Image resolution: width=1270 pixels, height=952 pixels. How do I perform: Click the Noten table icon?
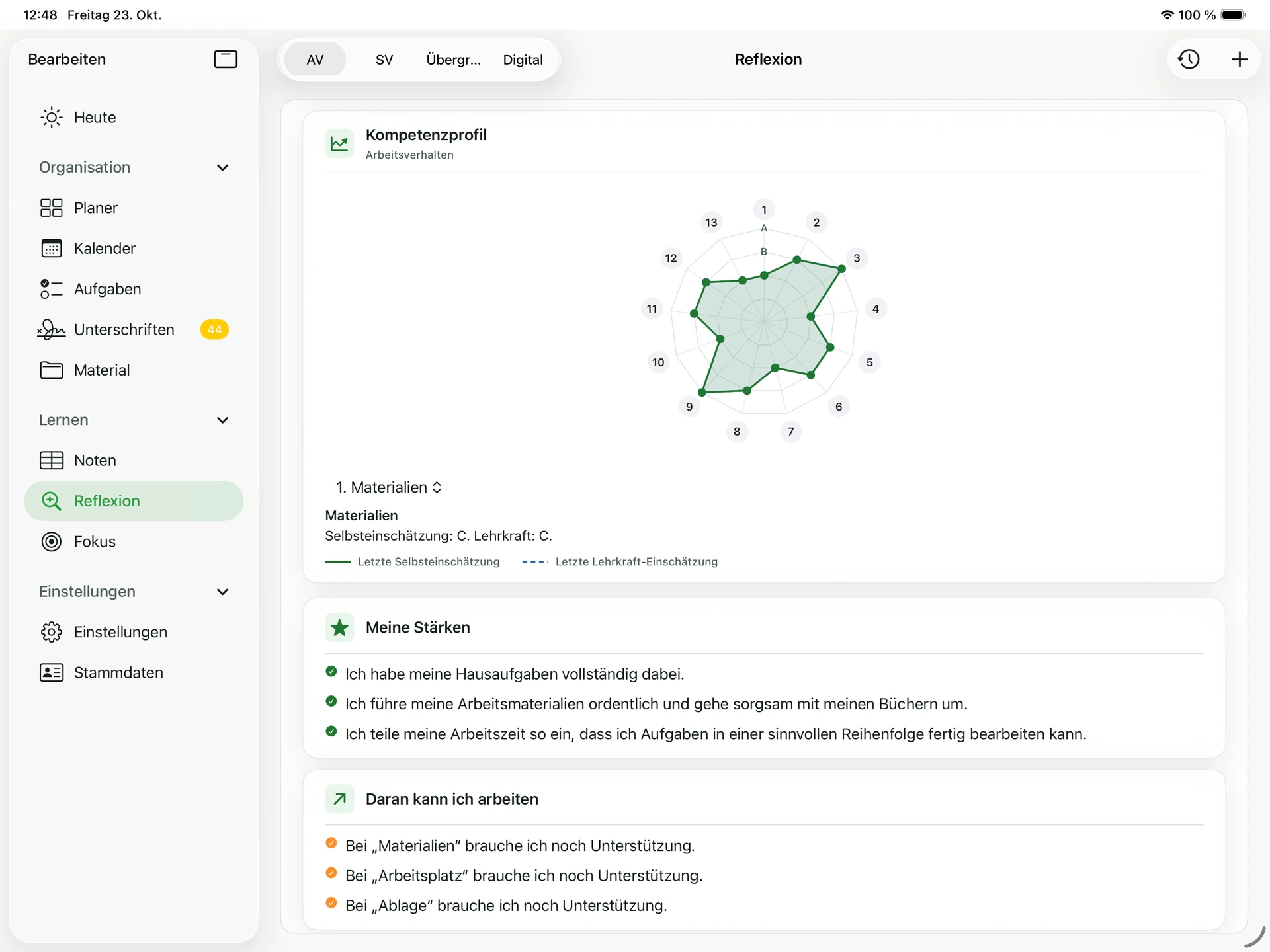pyautogui.click(x=52, y=460)
